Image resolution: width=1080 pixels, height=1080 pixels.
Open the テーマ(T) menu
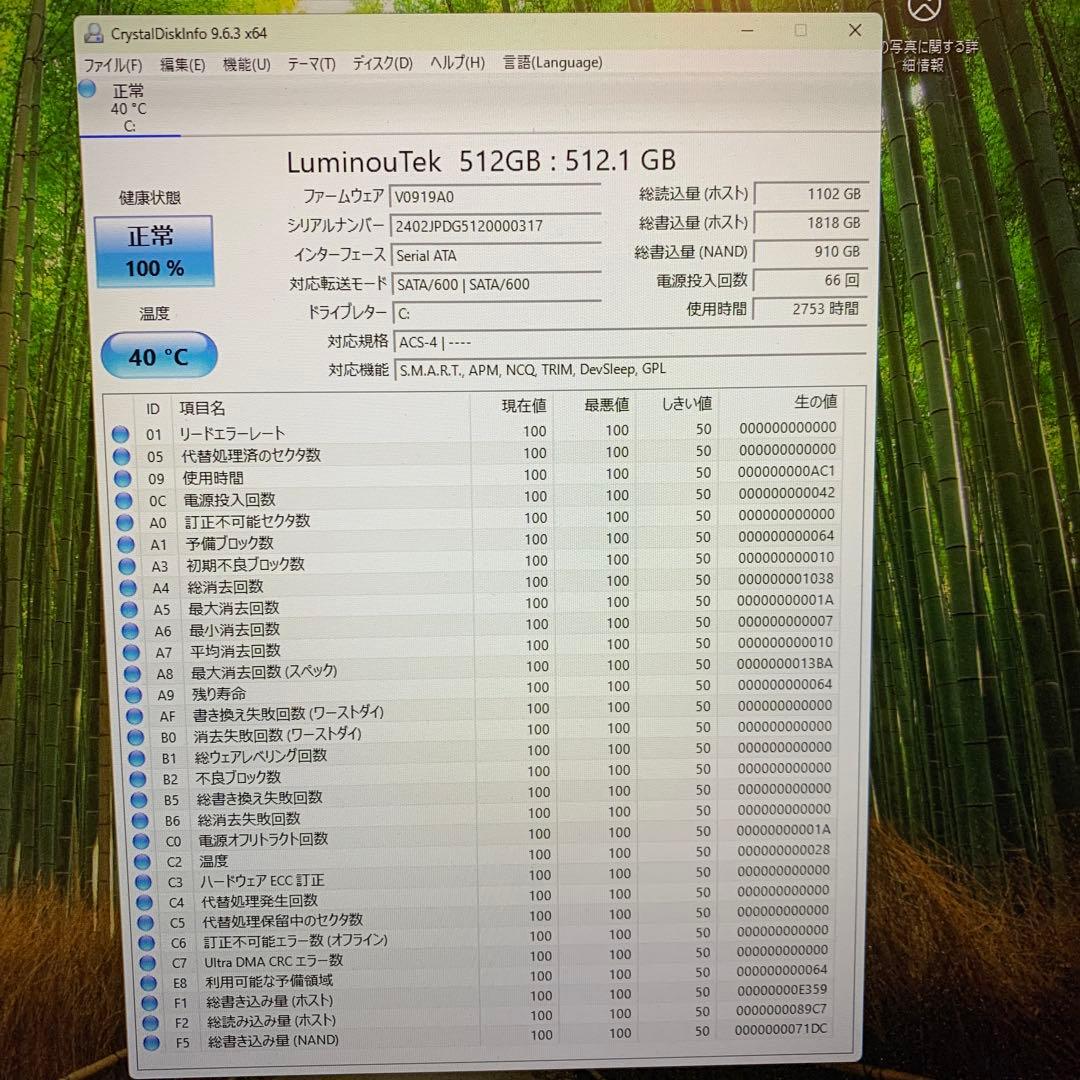(310, 62)
